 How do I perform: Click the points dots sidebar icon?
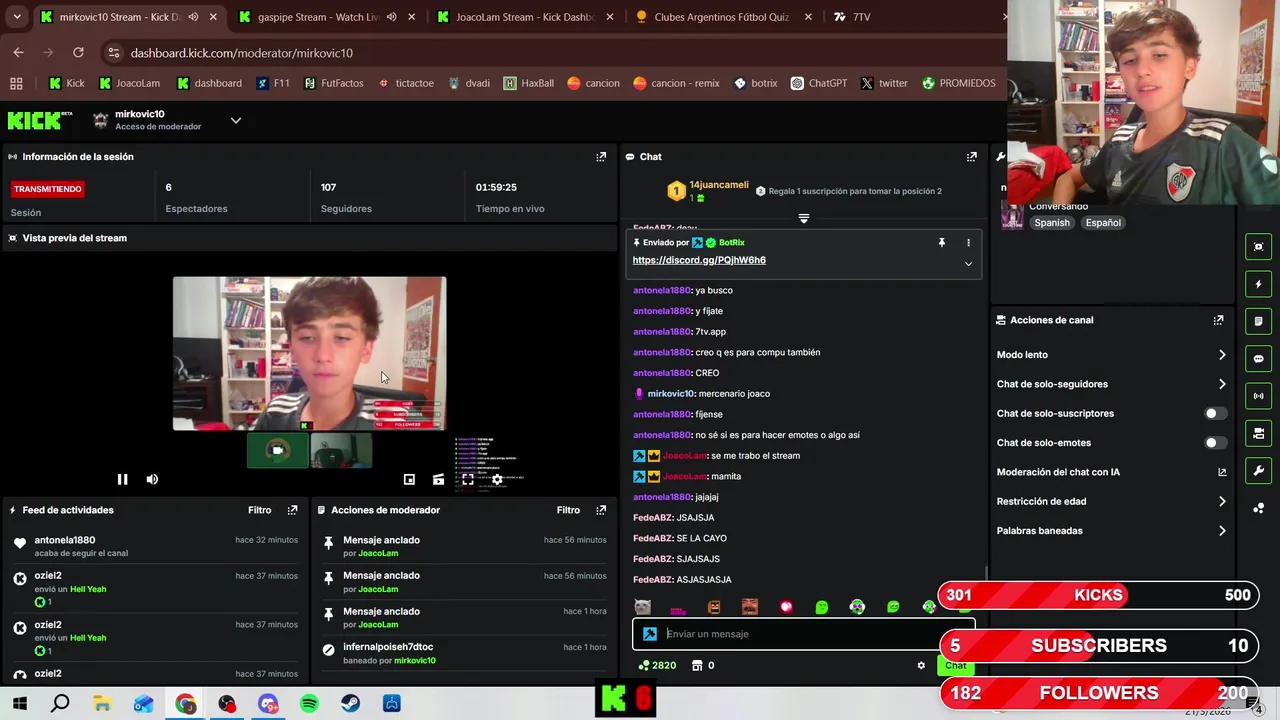1259,508
